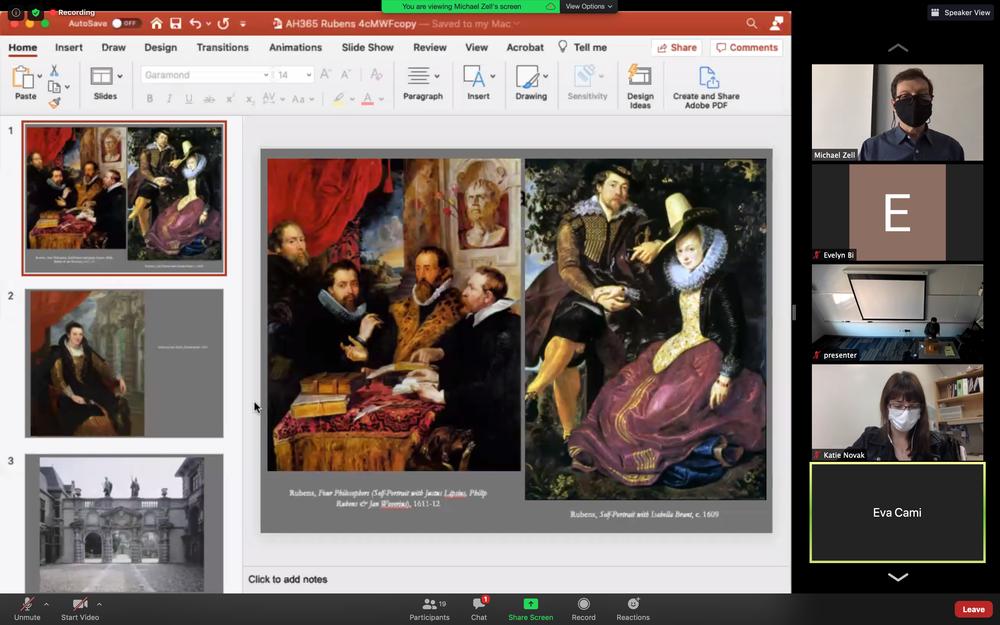Open the Zoom Chat panel
The image size is (1000, 625).
click(x=479, y=609)
